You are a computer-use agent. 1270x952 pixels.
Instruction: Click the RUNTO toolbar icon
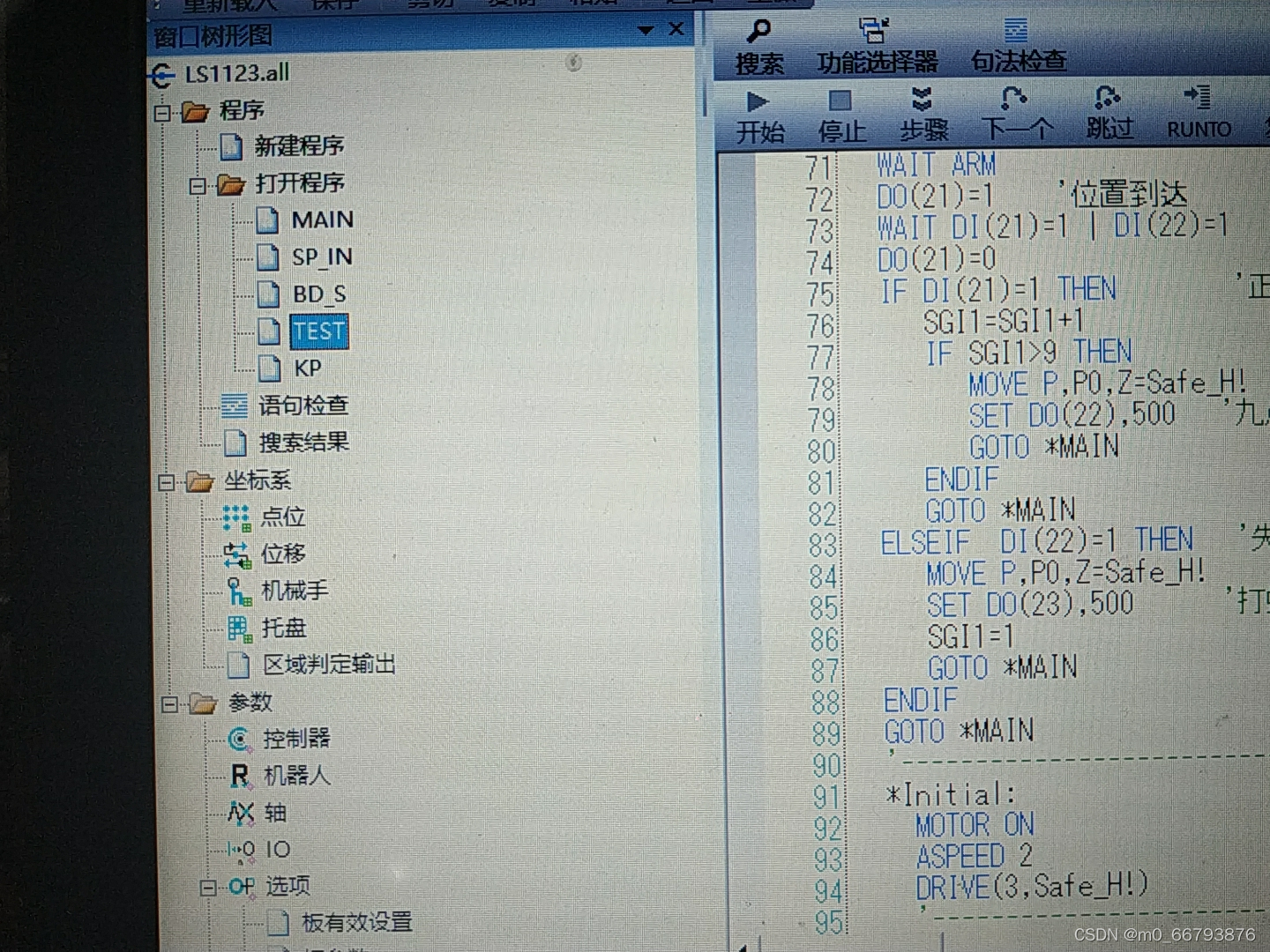tap(1197, 95)
